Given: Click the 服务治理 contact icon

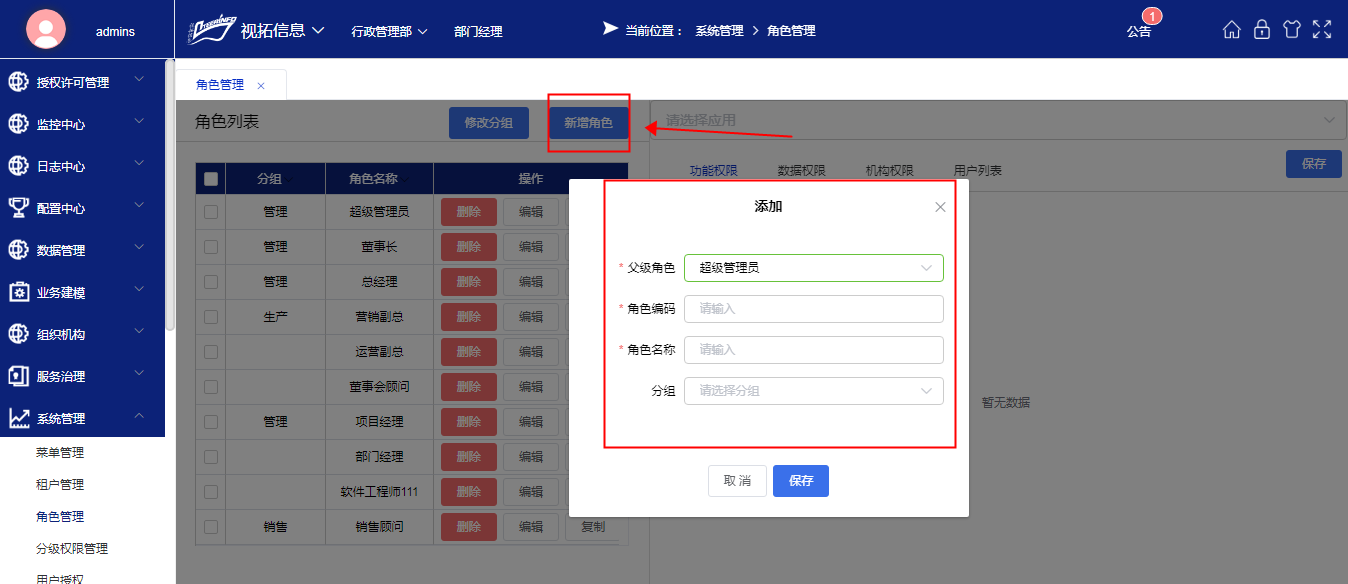Looking at the screenshot, I should 19,376.
